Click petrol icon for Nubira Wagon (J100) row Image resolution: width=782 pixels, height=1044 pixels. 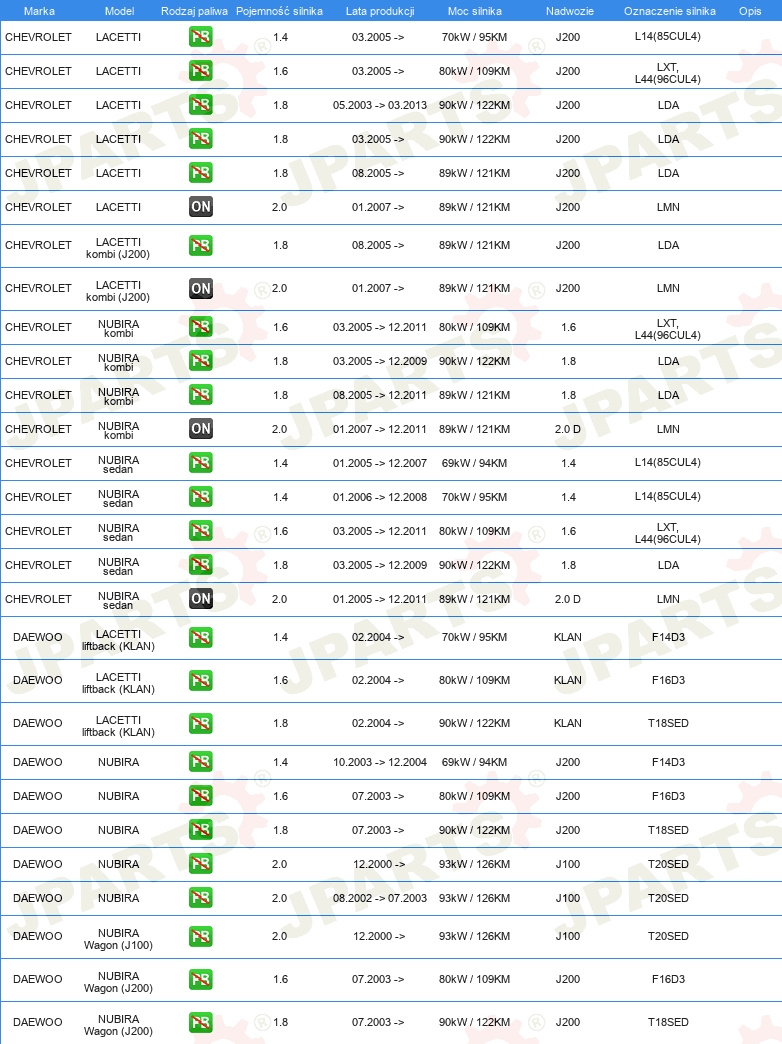point(200,936)
